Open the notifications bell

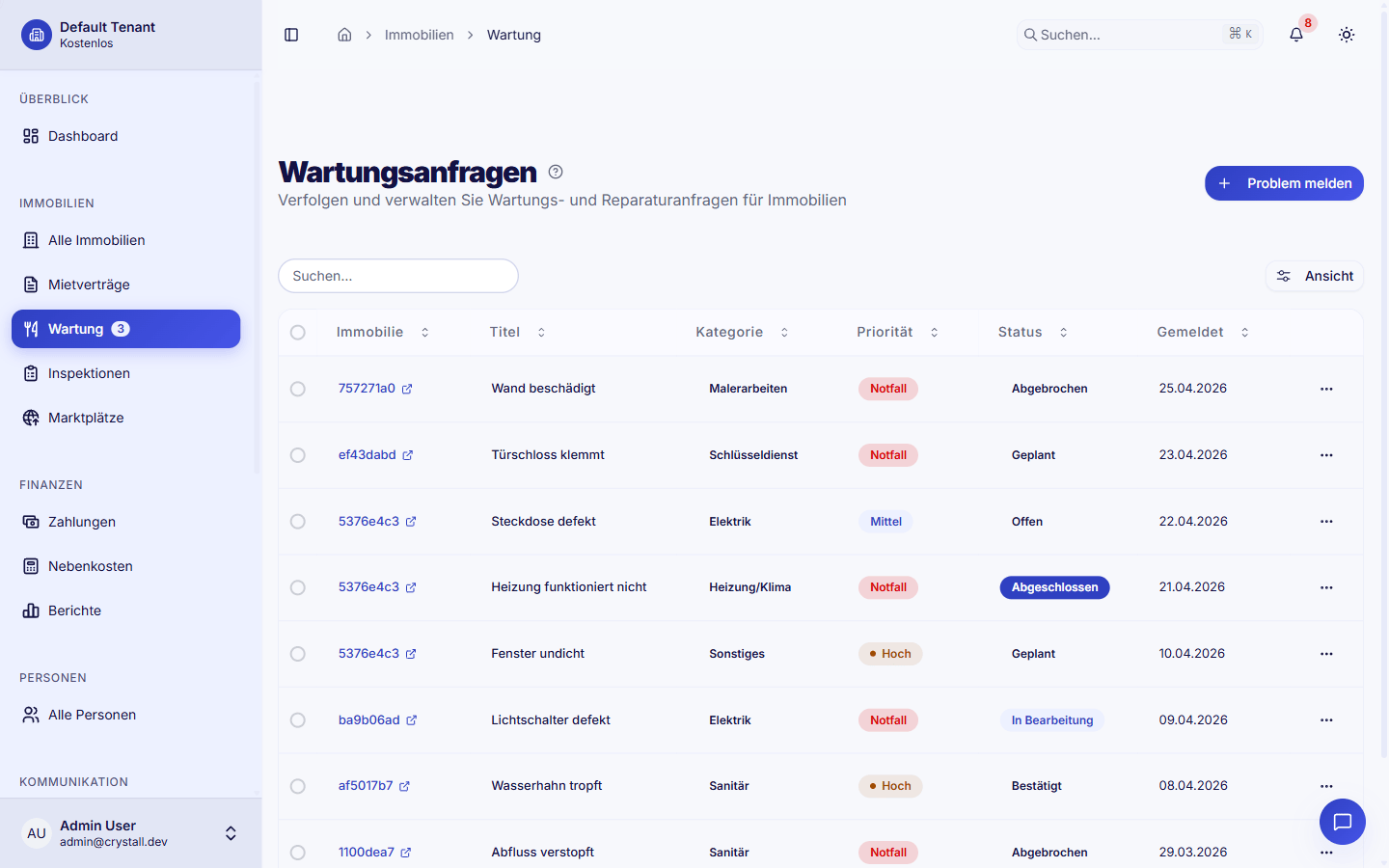click(x=1296, y=35)
